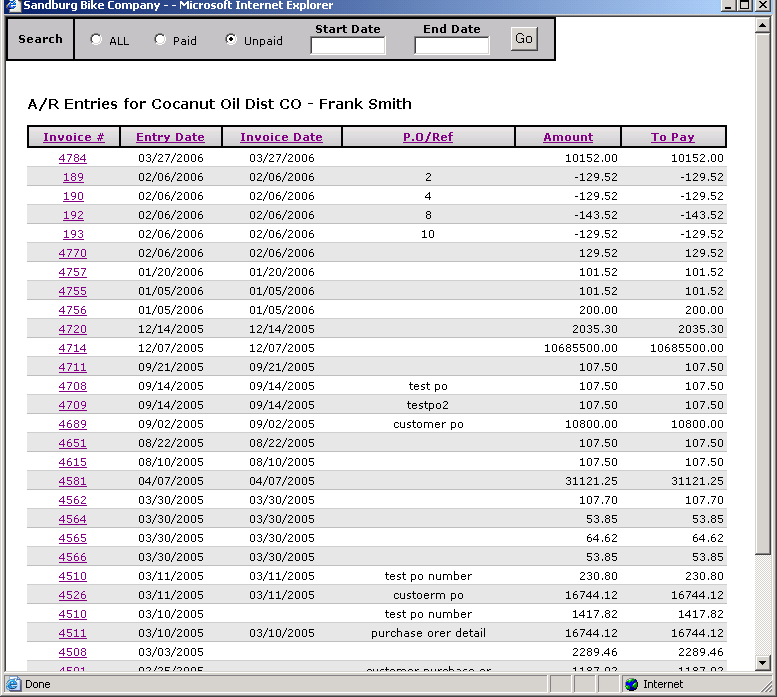The width and height of the screenshot is (777, 697).
Task: Open invoice 4714 link
Action: pos(73,348)
